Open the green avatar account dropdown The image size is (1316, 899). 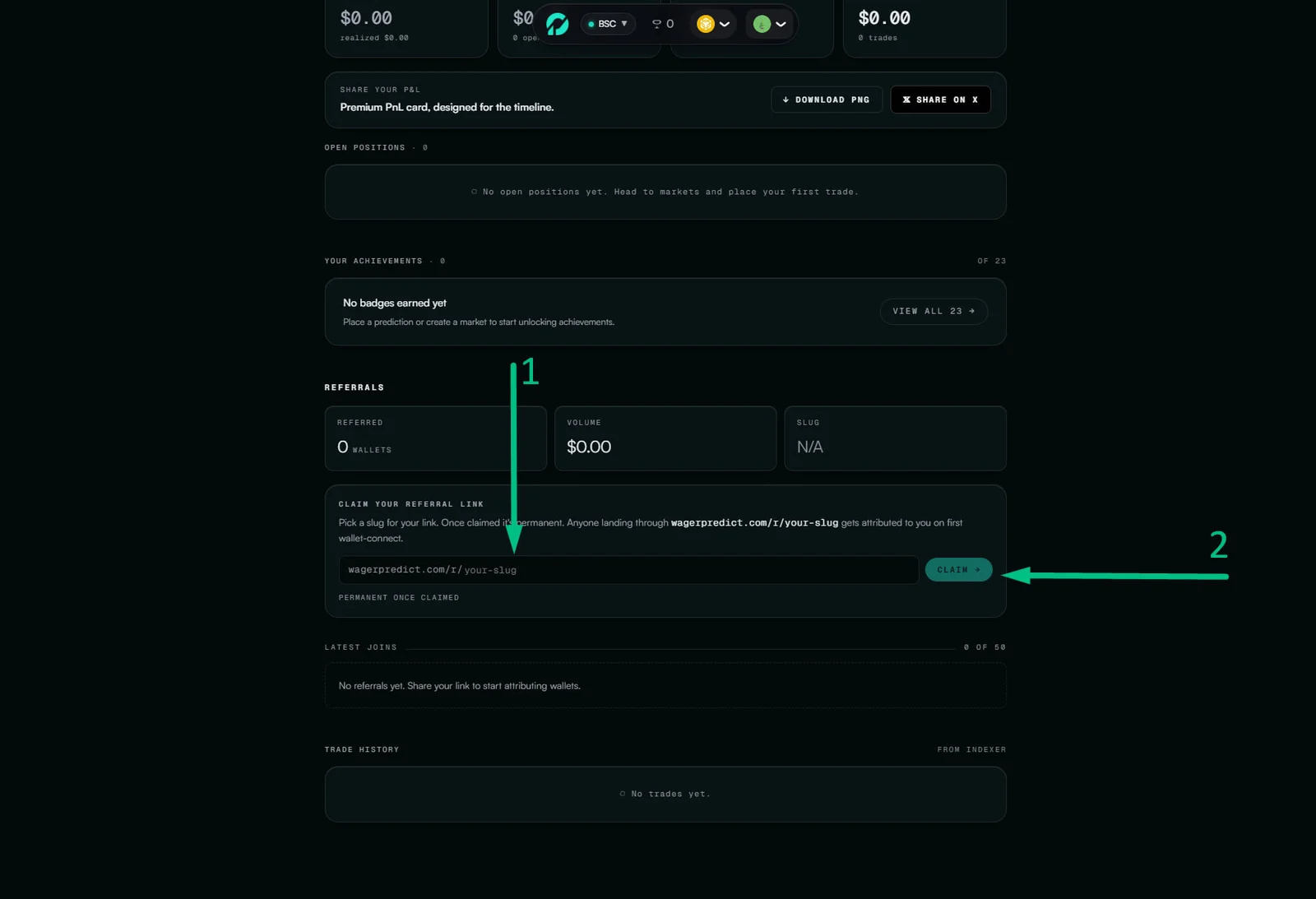pyautogui.click(x=770, y=24)
